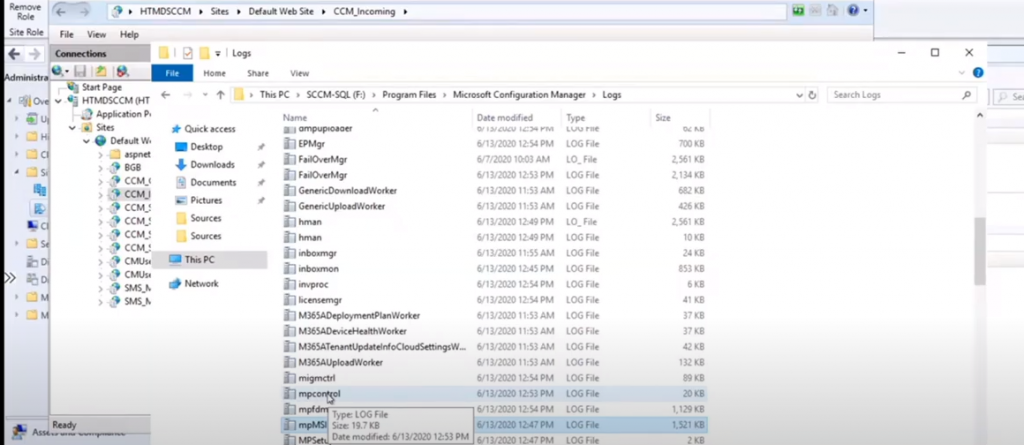Click Microsoft Configuration Manager breadcrumb
The width and height of the screenshot is (1024, 445).
point(519,95)
